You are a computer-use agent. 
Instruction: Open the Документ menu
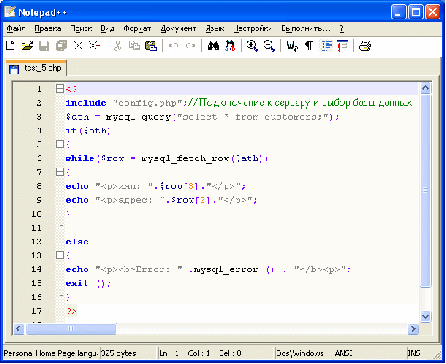pos(178,29)
